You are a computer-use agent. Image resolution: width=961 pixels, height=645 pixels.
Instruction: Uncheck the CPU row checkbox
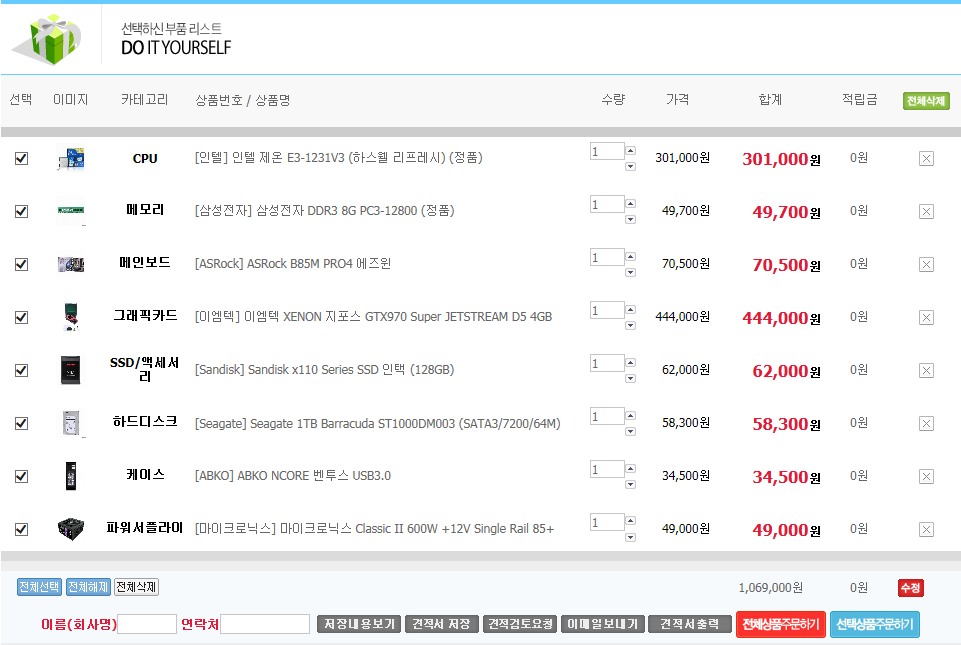pyautogui.click(x=21, y=158)
